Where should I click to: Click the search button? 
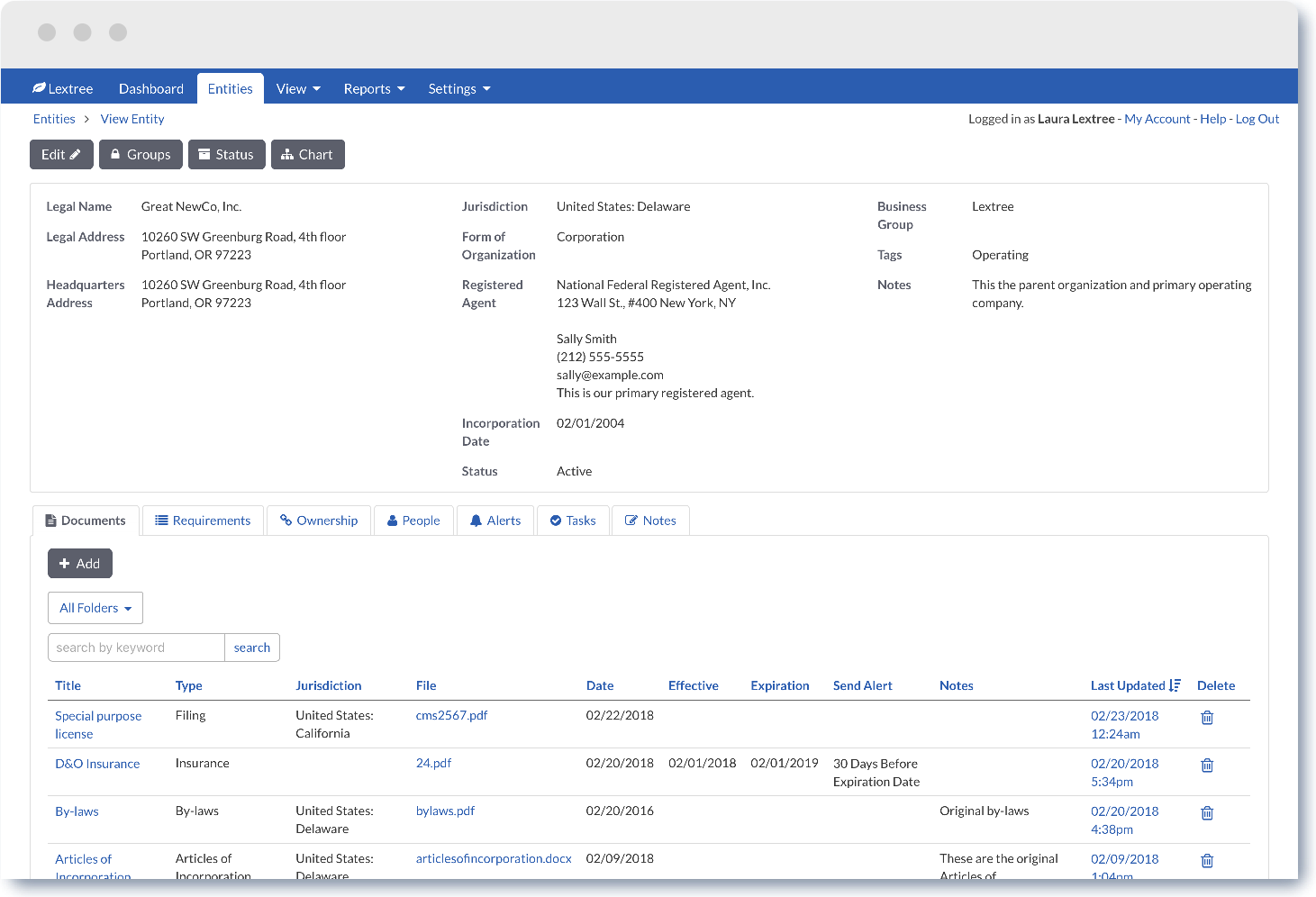coord(252,648)
